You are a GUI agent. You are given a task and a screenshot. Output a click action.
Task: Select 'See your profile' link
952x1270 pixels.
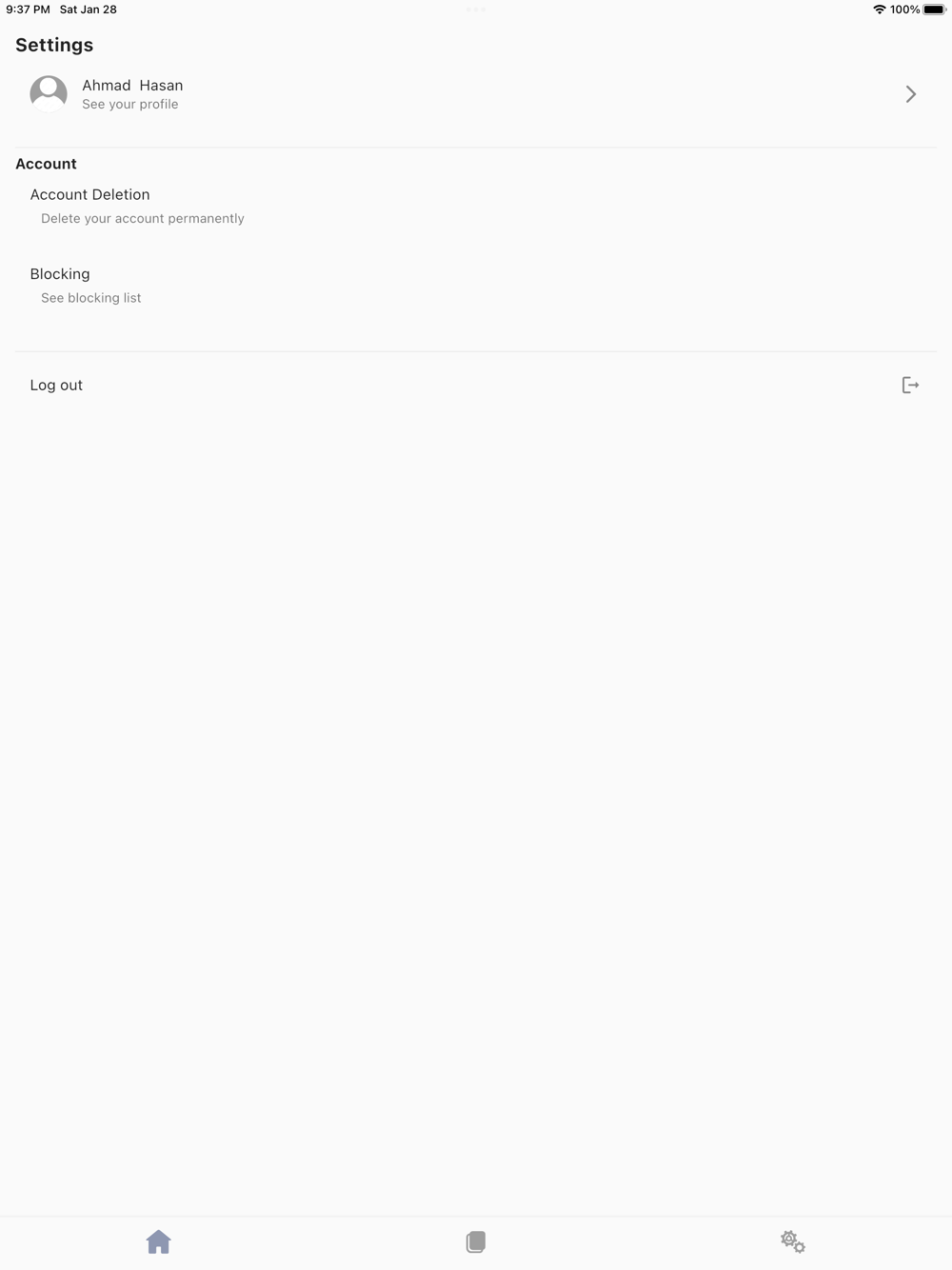tap(129, 105)
